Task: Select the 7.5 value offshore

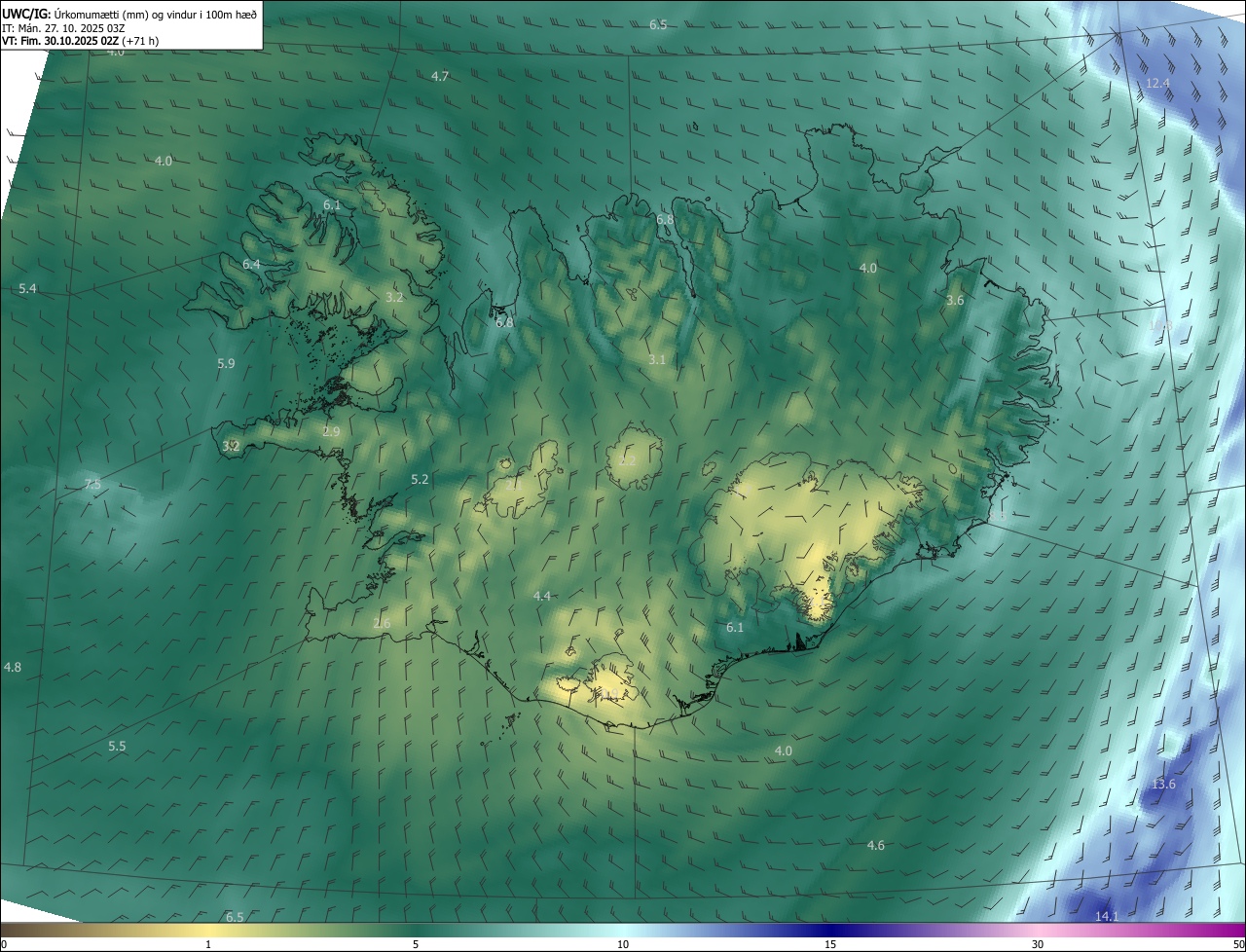Action: [92, 485]
